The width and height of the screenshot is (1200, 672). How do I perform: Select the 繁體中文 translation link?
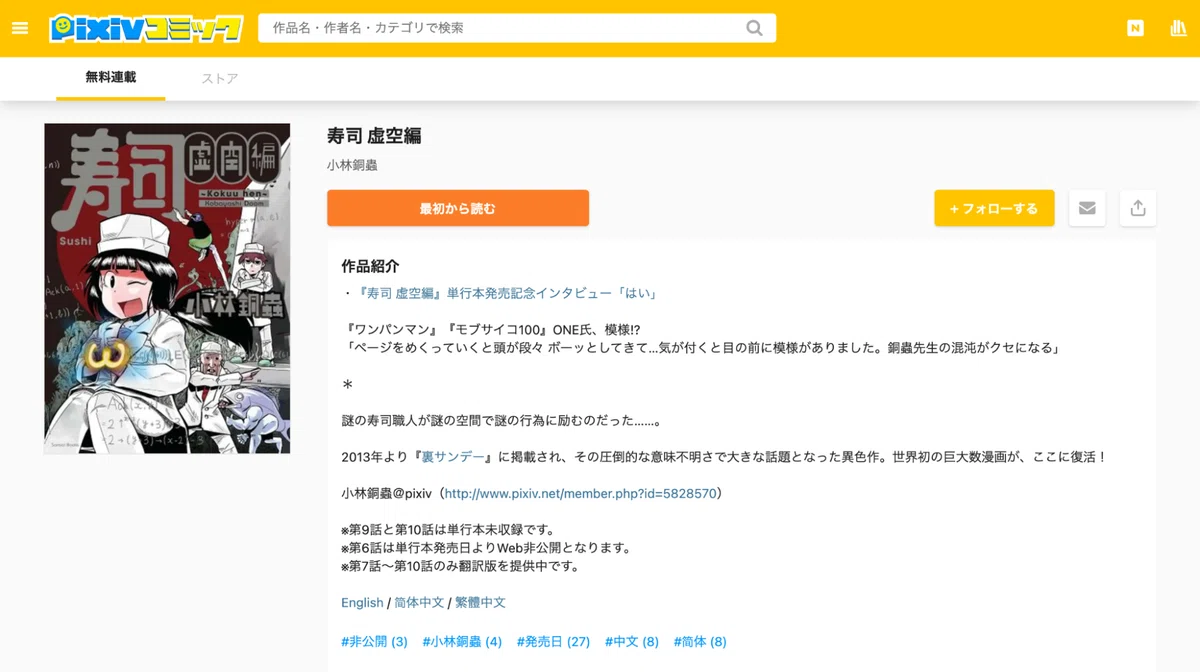(x=480, y=603)
